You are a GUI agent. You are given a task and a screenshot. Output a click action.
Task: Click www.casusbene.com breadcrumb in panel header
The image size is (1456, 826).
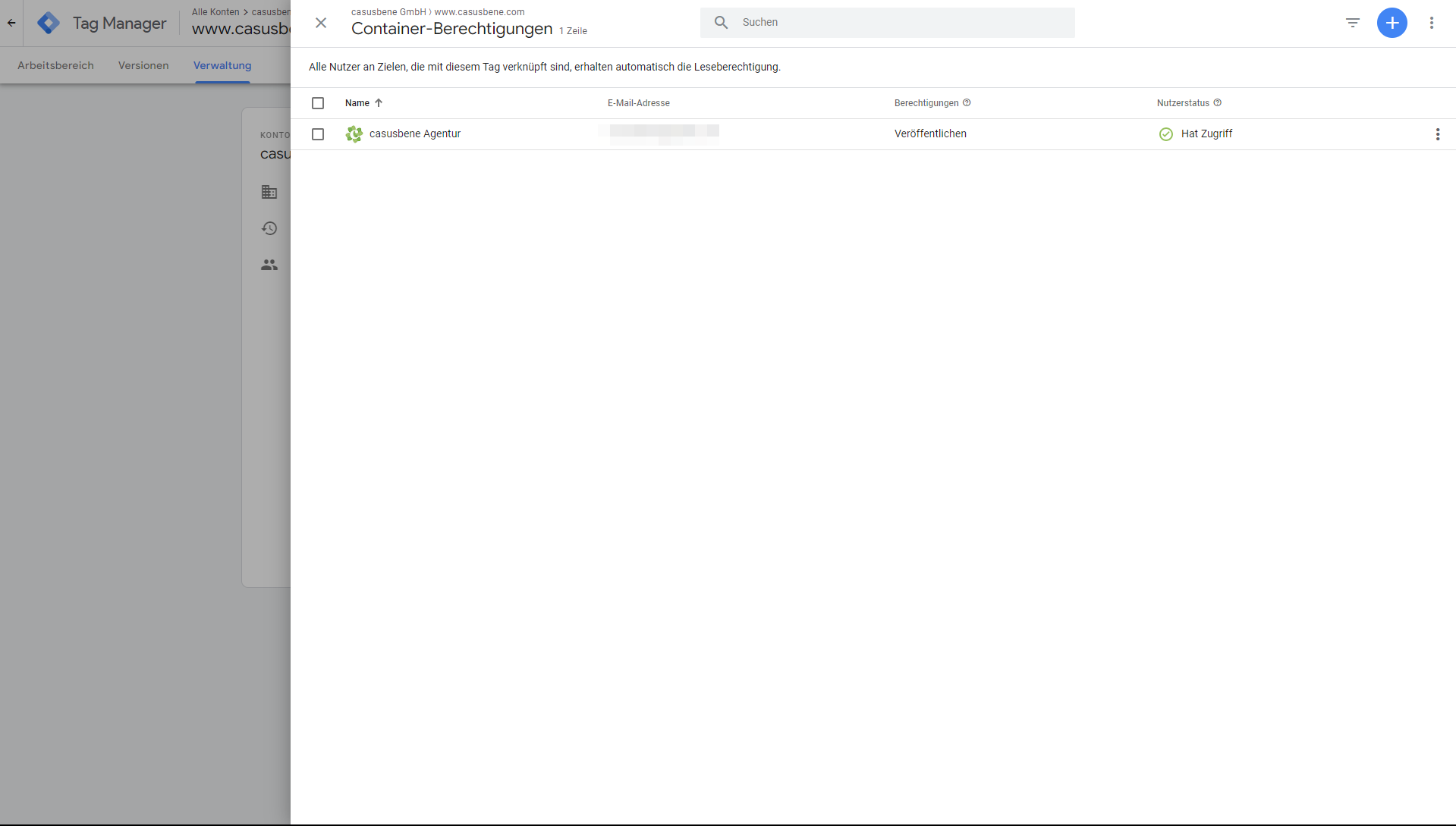[x=480, y=12]
